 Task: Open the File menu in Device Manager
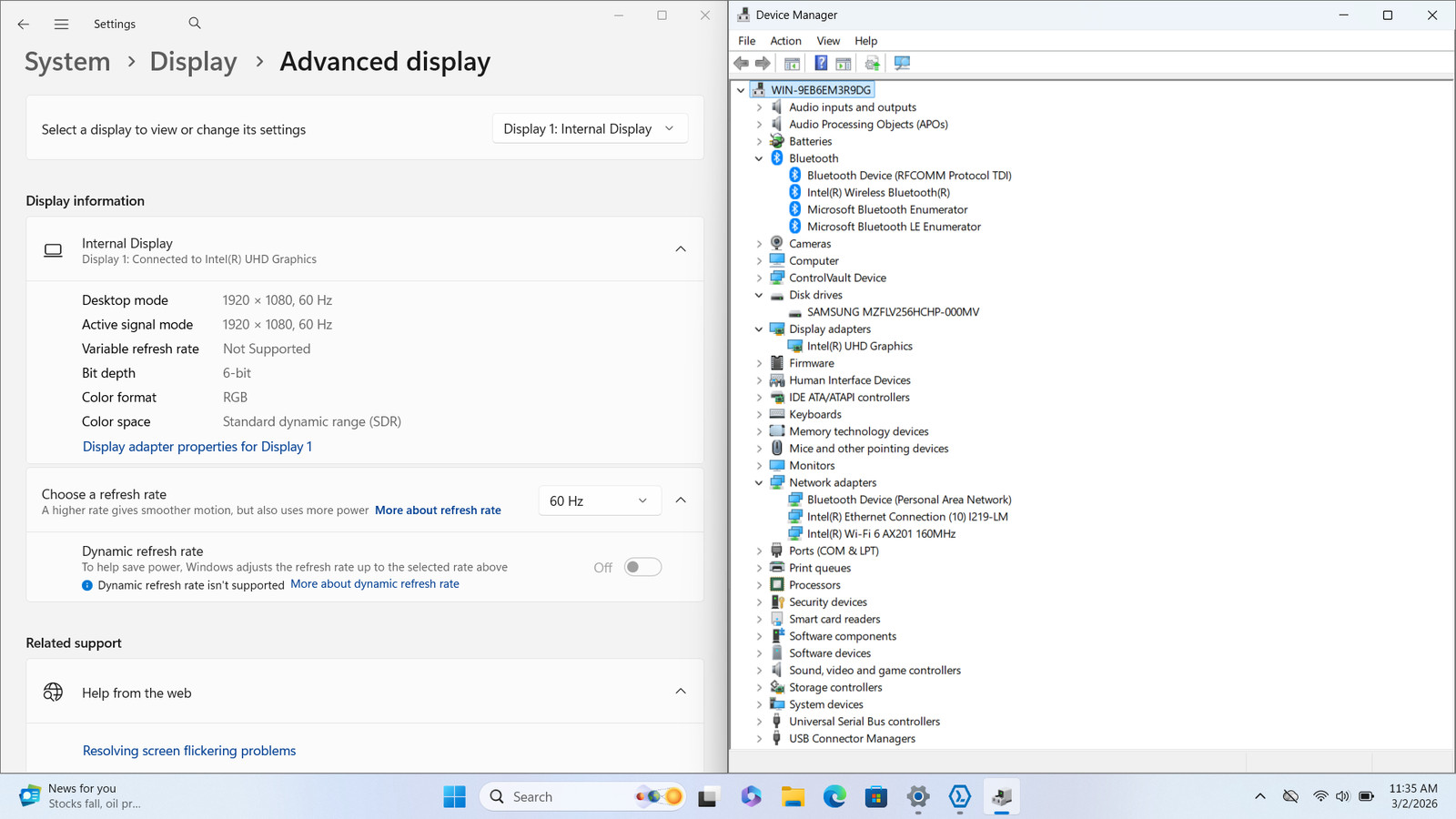(x=746, y=41)
